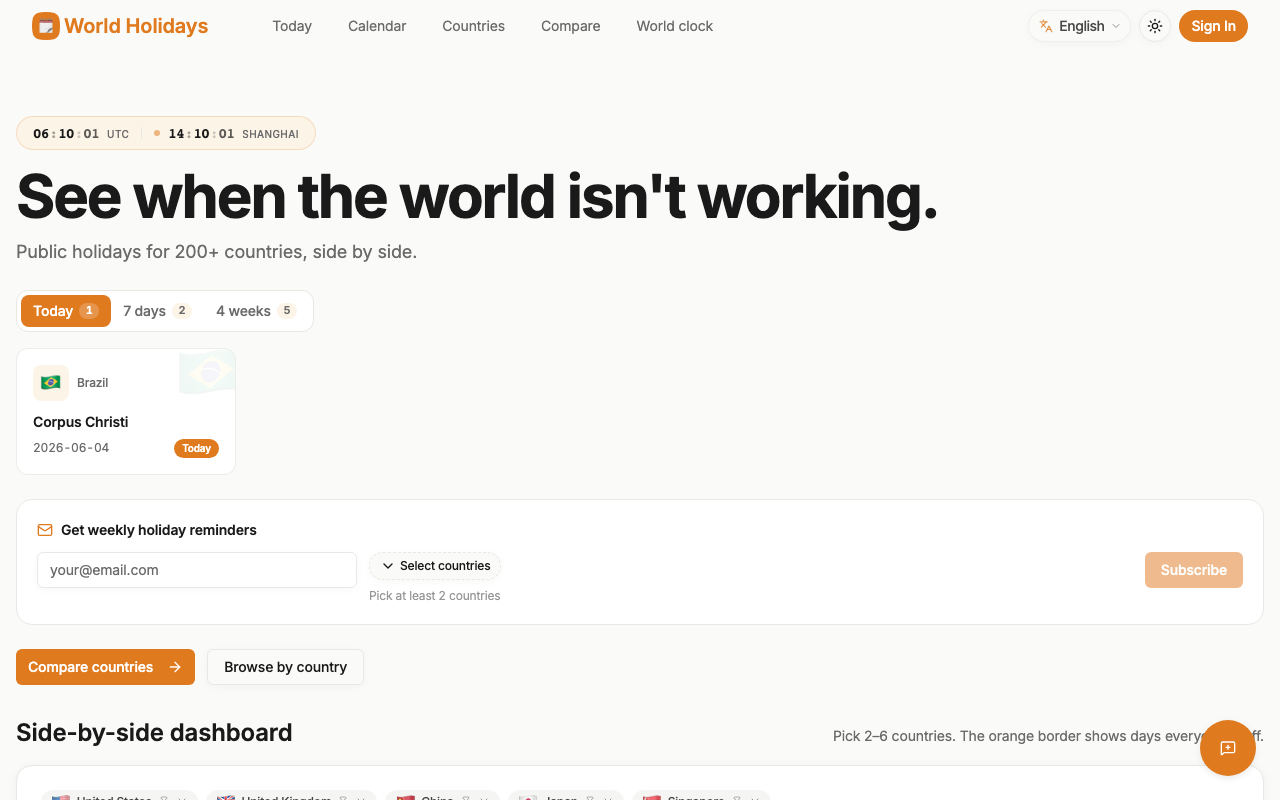Click the Subscribe button
The image size is (1280, 800).
1194,570
